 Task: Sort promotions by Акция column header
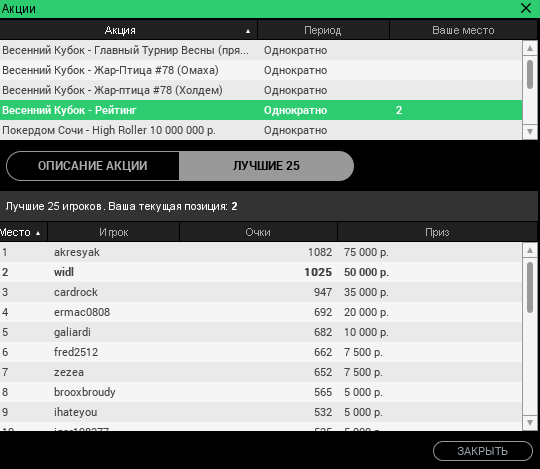[128, 30]
